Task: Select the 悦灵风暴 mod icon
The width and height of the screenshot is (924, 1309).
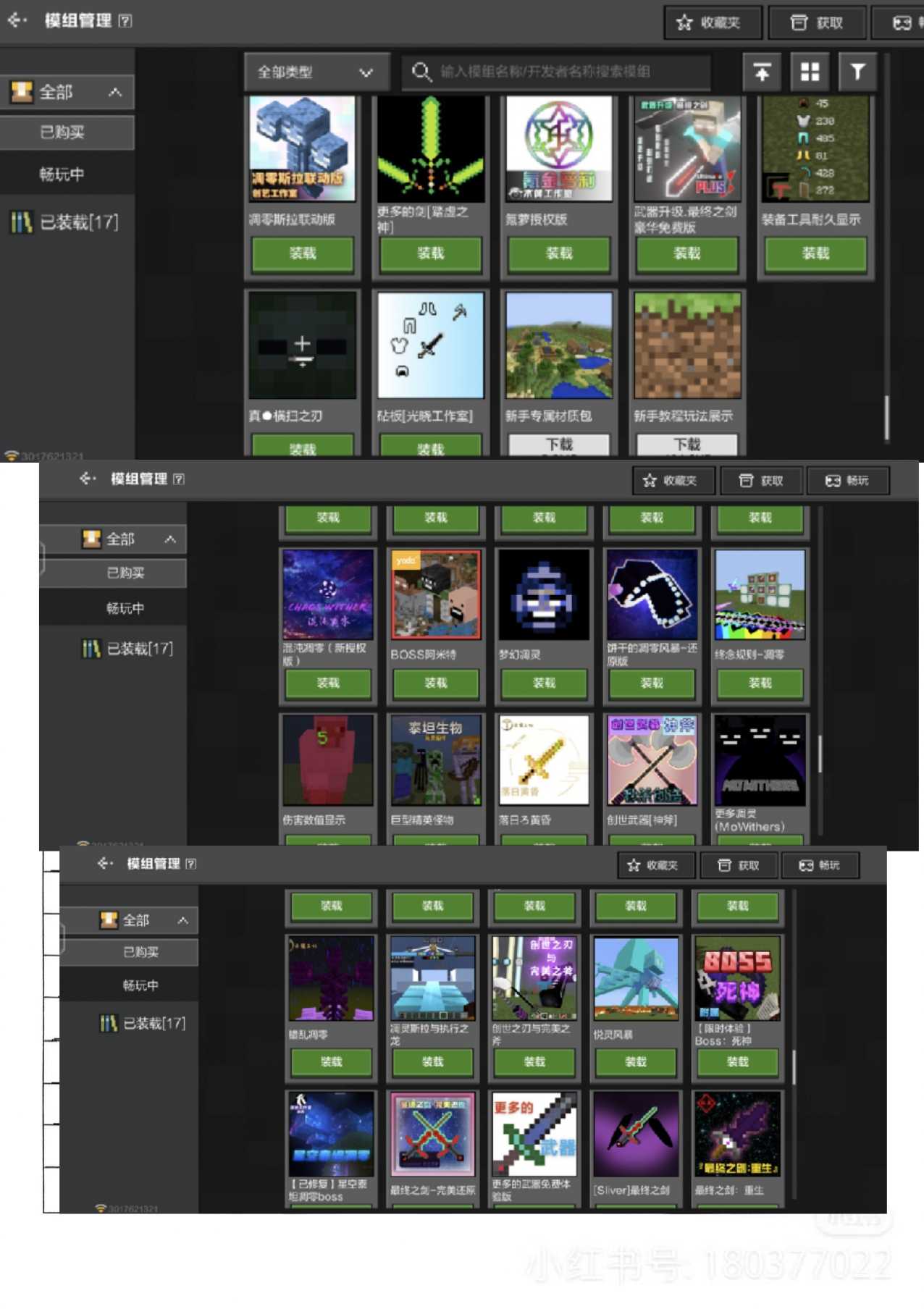Action: pyautogui.click(x=636, y=978)
